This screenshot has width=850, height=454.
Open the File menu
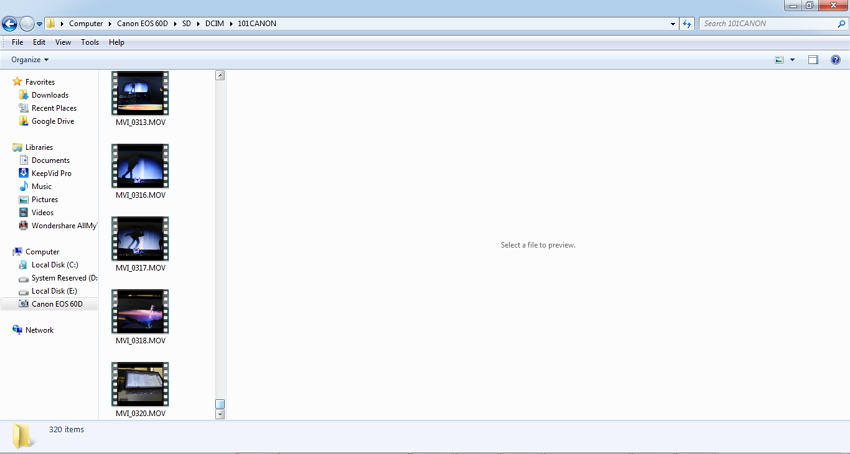pyautogui.click(x=17, y=42)
